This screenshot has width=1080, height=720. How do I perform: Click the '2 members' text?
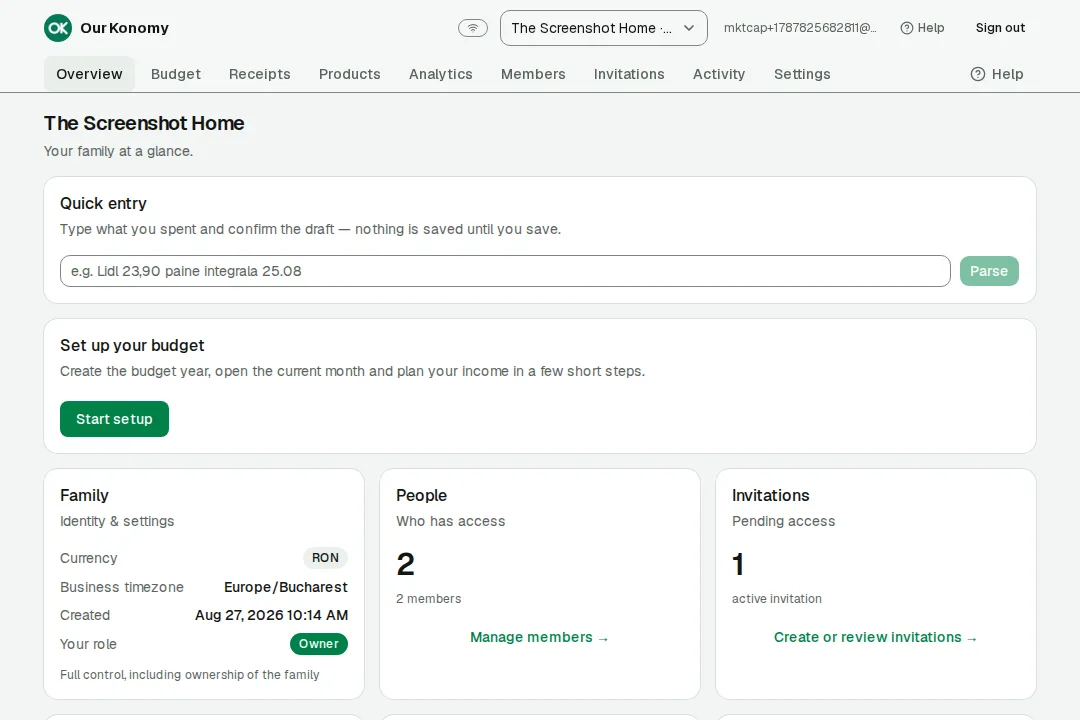tap(428, 599)
